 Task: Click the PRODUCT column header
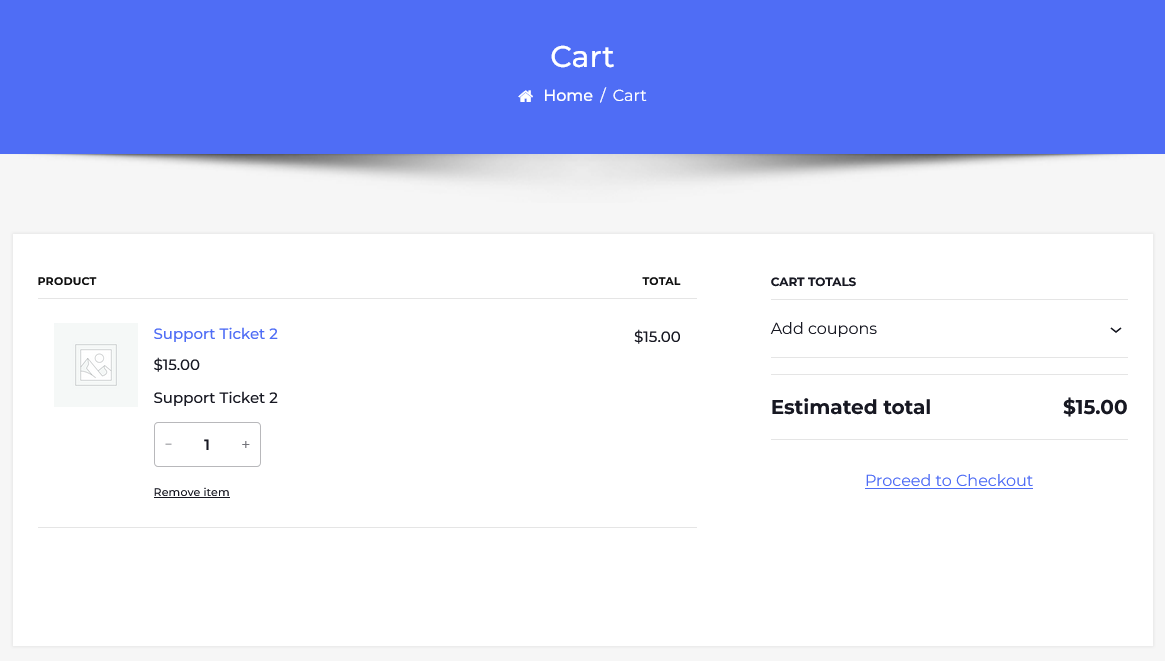pos(67,281)
